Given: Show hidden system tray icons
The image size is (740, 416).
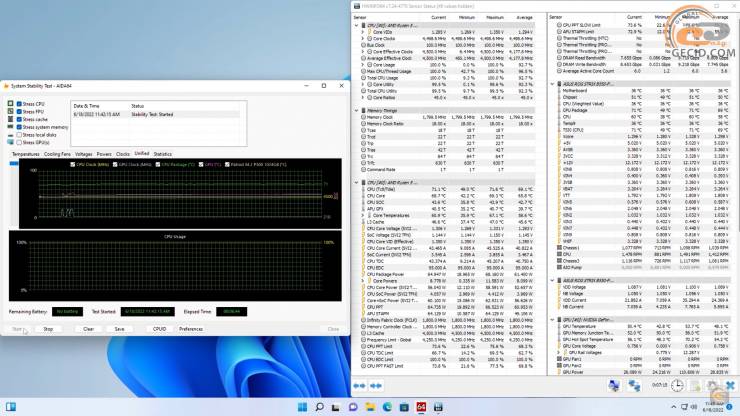Looking at the screenshot, I should 673,407.
